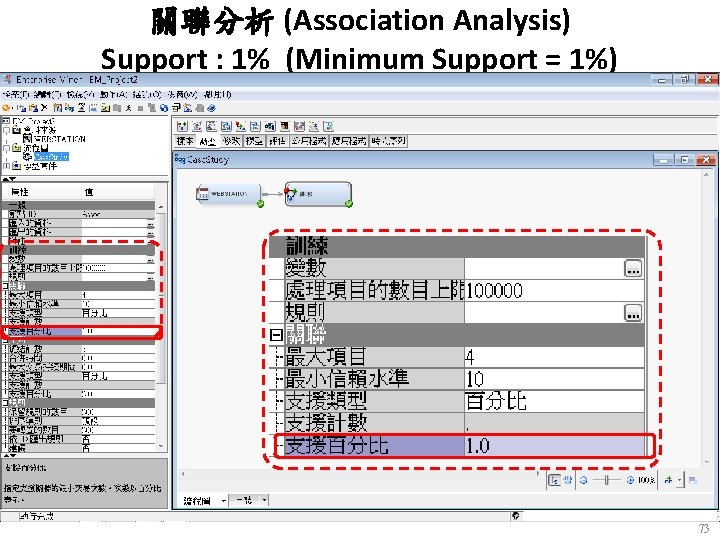This screenshot has height=540, width=720.
Task: Click the 最小信賴水準 value 10 in properties
Action: [118, 304]
